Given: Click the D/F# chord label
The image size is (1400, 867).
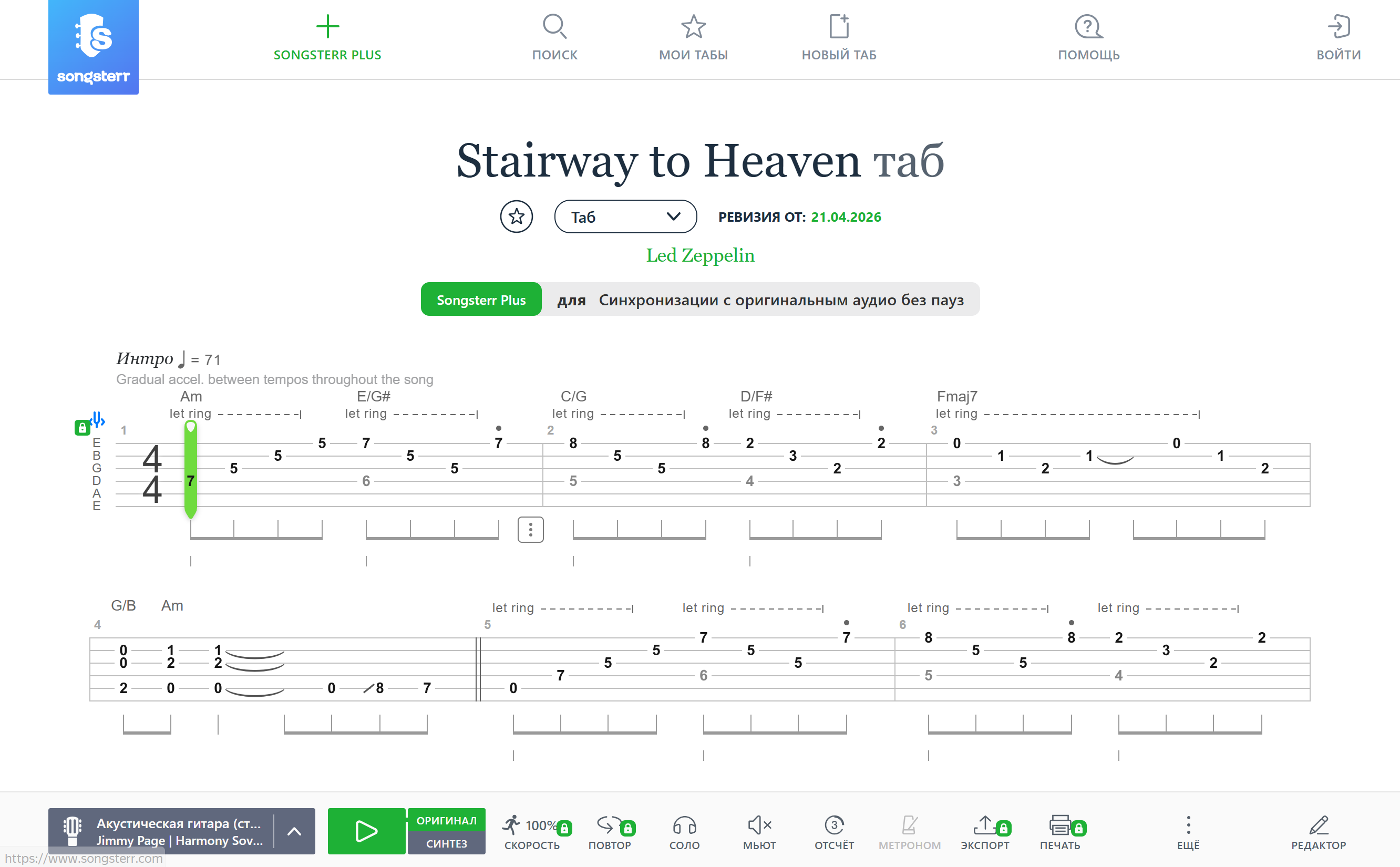Looking at the screenshot, I should (756, 396).
